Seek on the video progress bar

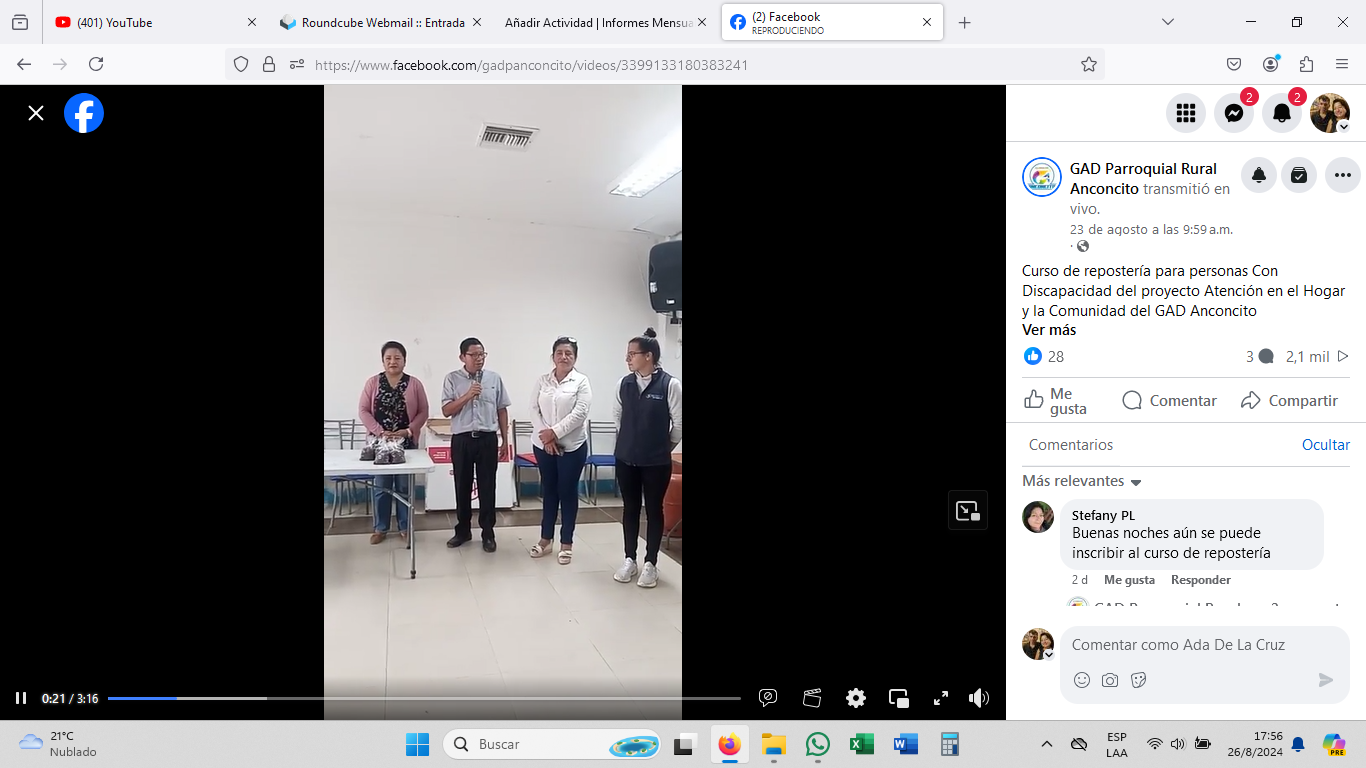pyautogui.click(x=424, y=698)
